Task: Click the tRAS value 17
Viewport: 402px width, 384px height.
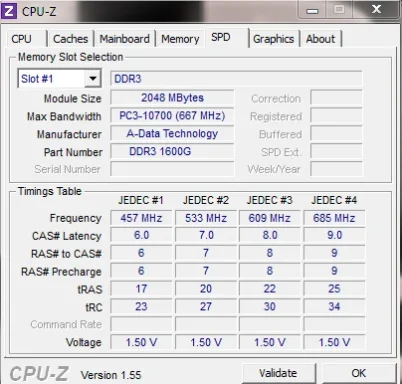Action: point(141,289)
